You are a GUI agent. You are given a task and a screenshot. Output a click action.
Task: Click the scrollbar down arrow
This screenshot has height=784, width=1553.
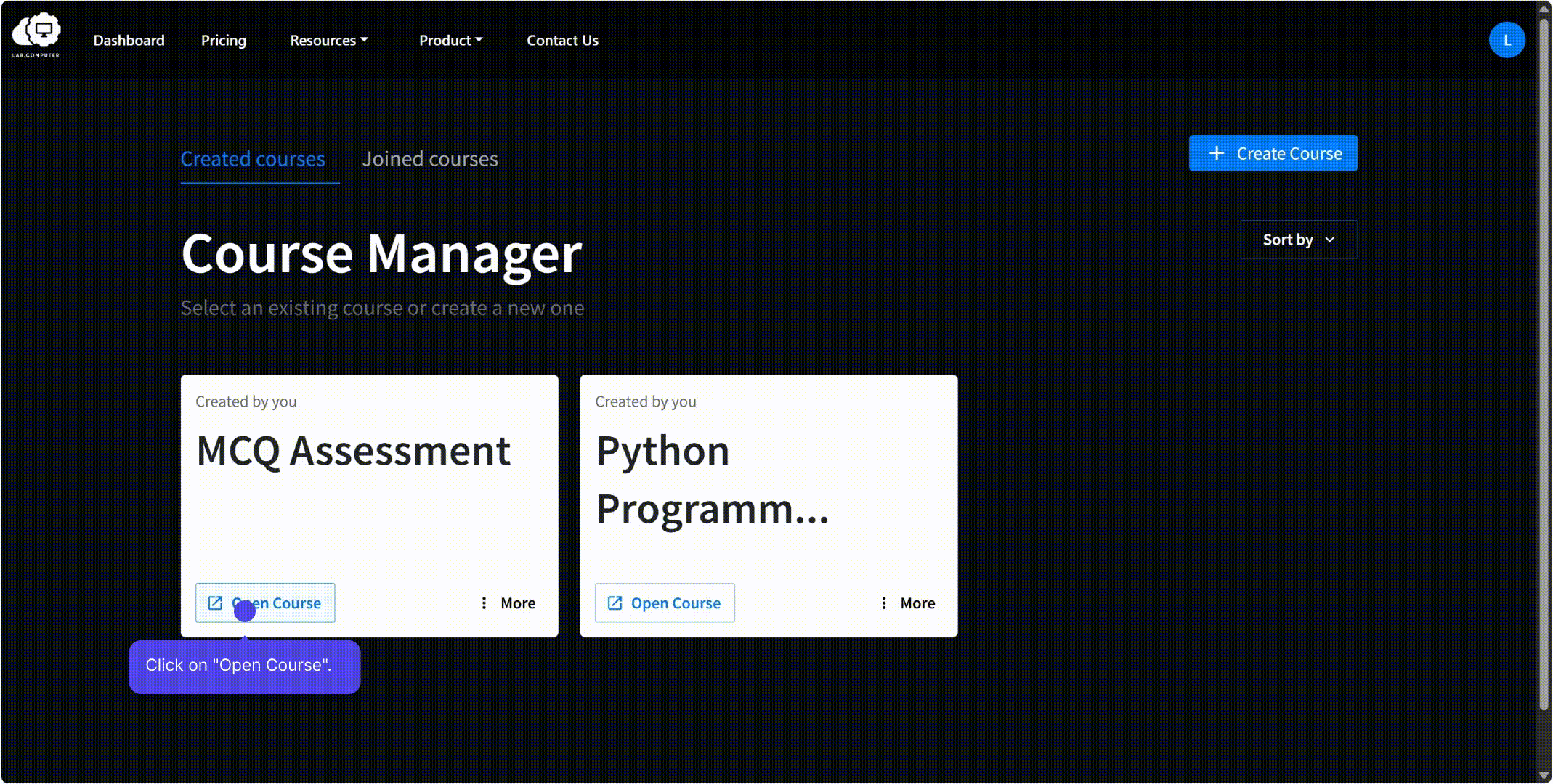pos(1544,775)
